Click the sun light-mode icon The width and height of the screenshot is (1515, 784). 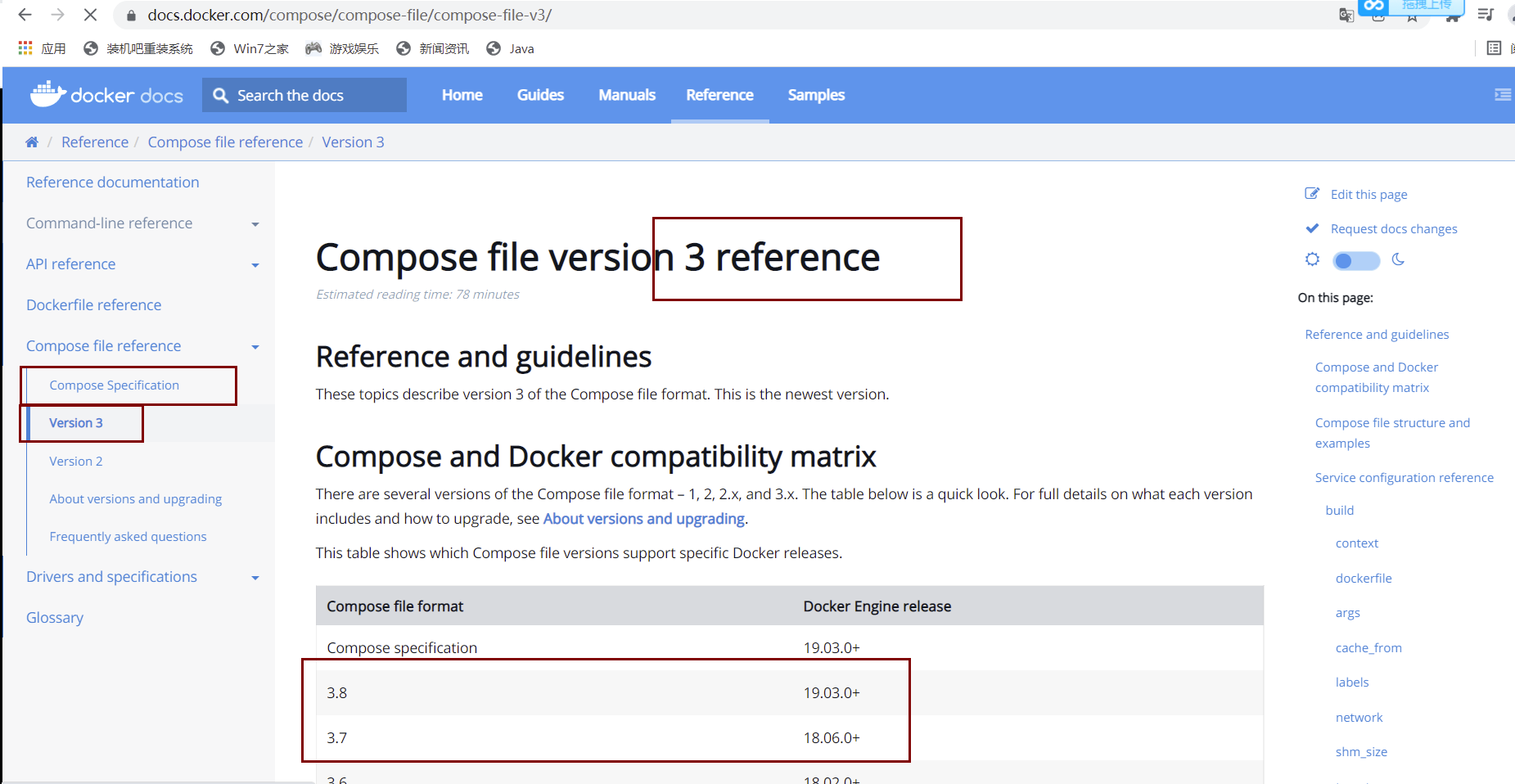(x=1312, y=259)
